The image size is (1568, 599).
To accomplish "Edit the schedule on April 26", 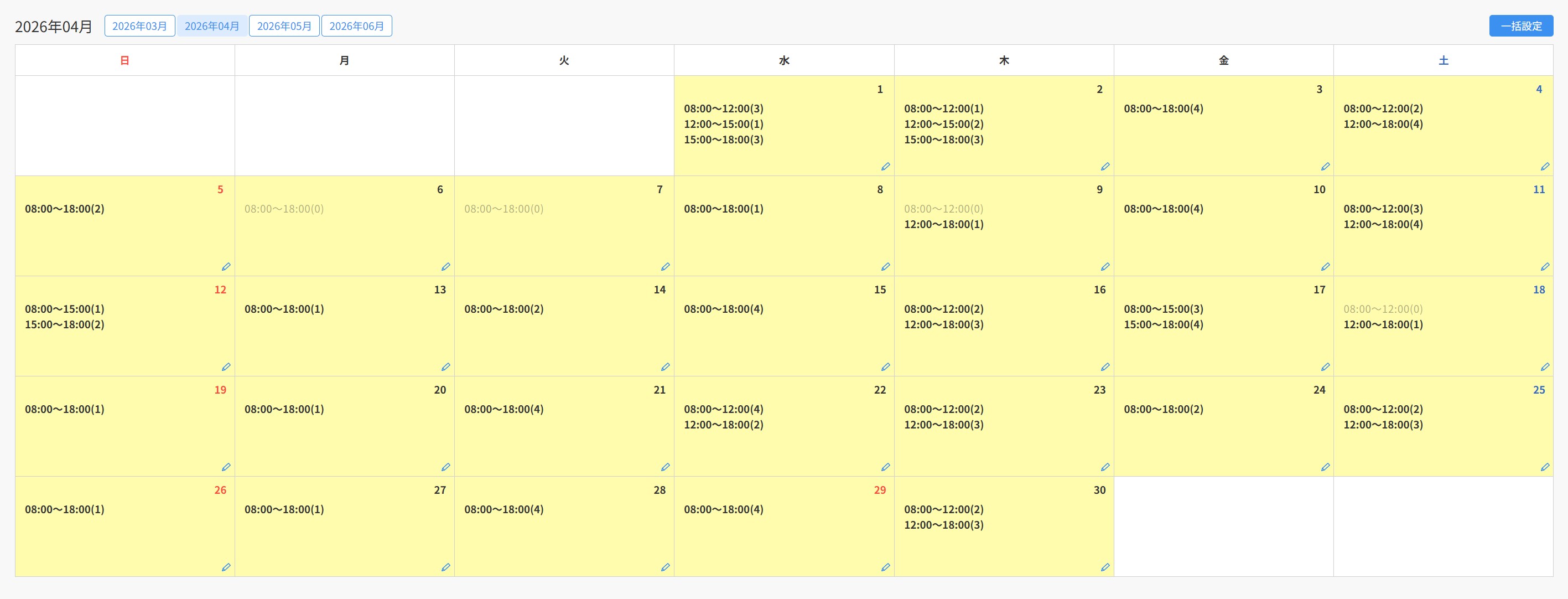I will [226, 567].
